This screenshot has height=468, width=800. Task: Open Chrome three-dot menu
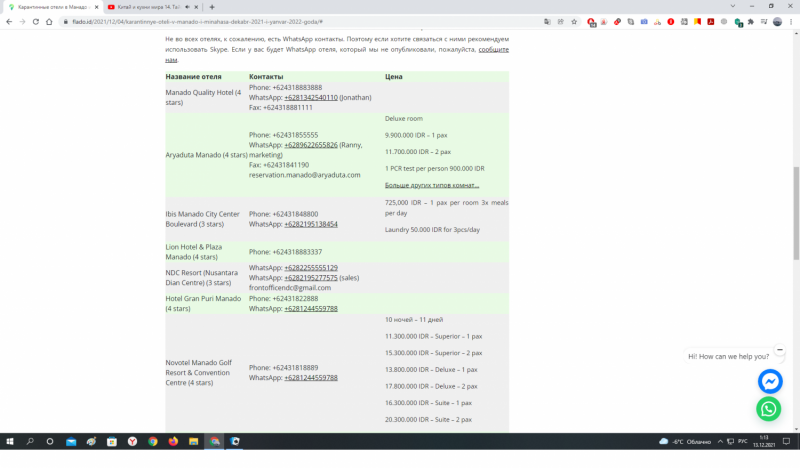point(791,22)
